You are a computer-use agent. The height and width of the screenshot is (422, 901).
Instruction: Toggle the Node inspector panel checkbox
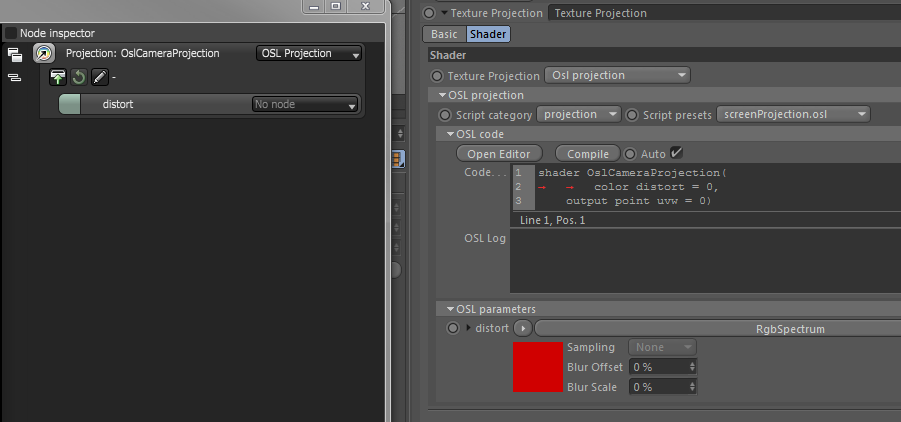coord(10,33)
